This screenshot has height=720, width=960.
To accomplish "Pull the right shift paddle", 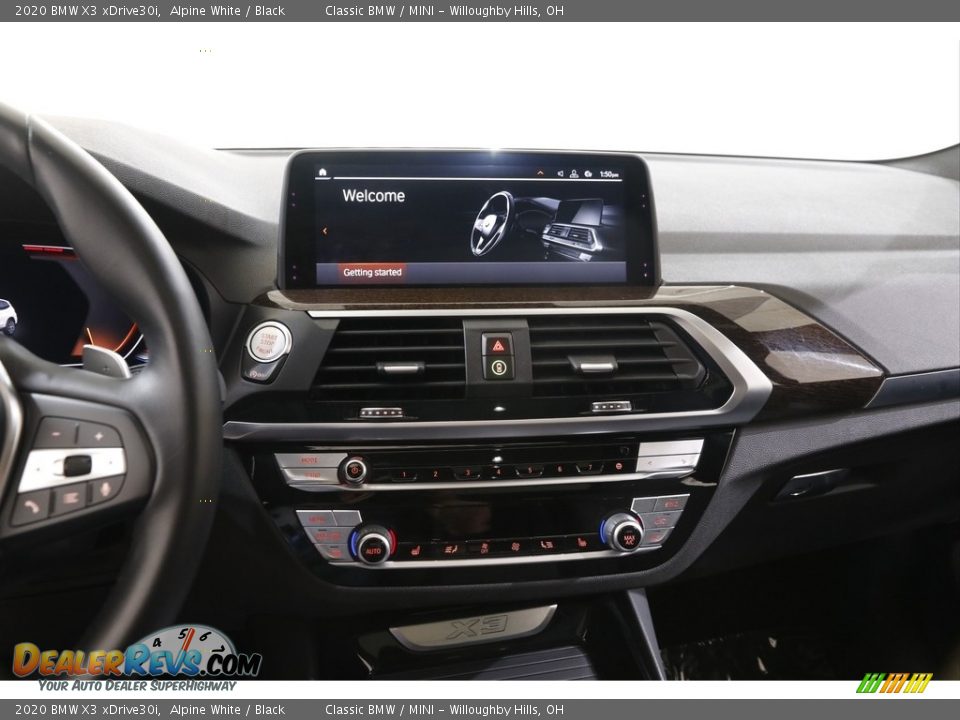I will [x=107, y=361].
